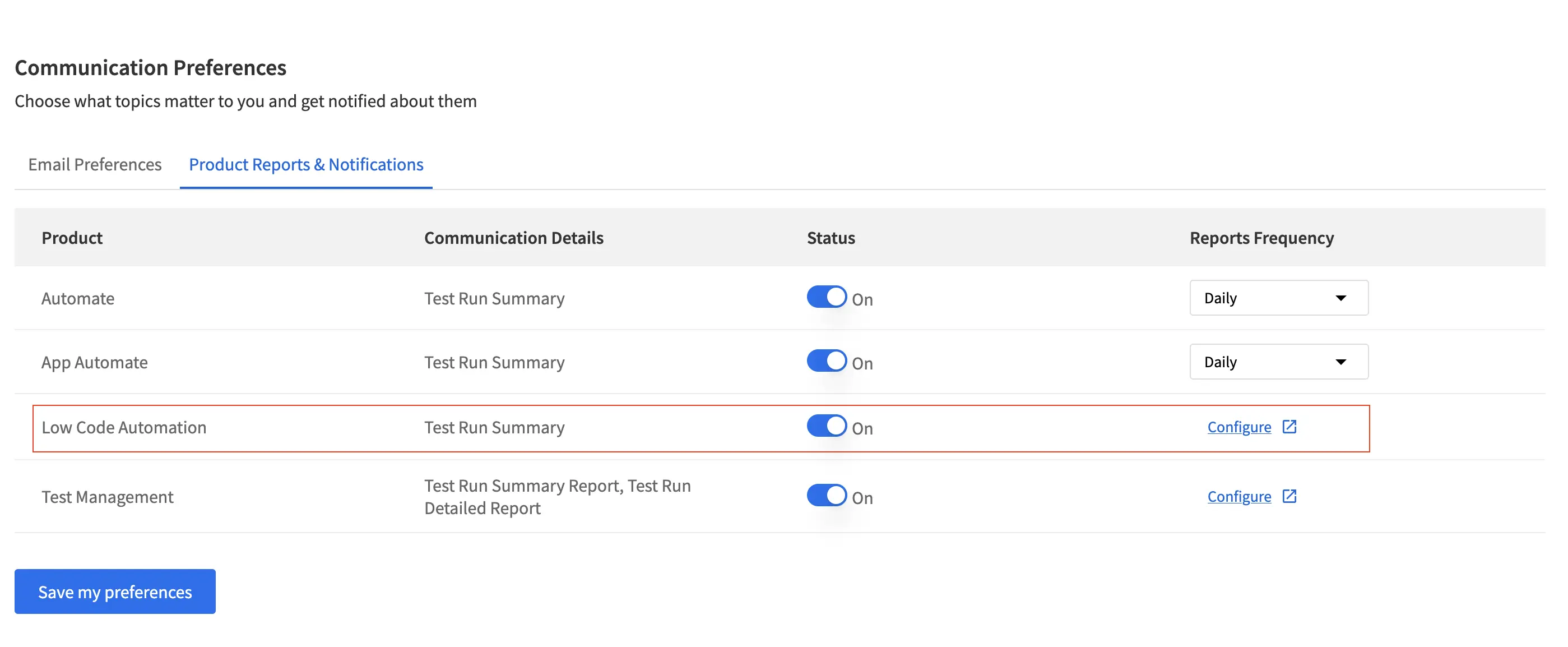
Task: Open Automate reports frequency Daily dropdown
Action: 1278,298
